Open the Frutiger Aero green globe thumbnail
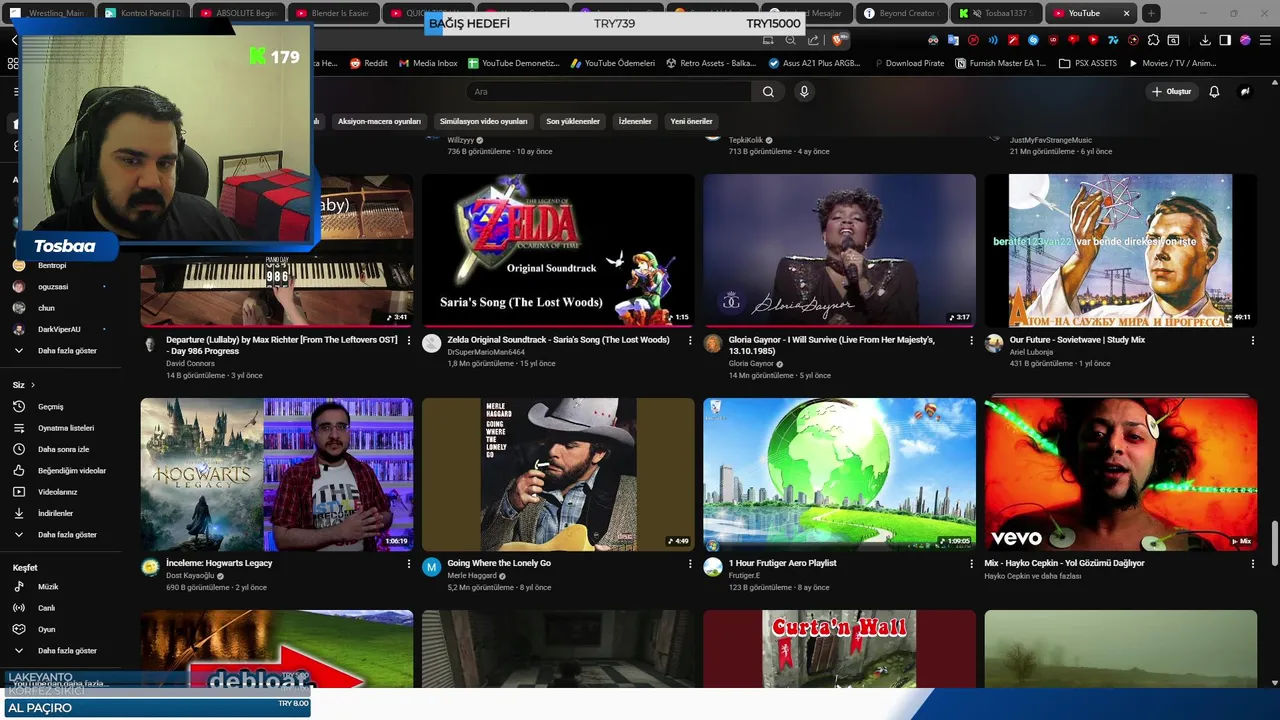This screenshot has width=1280, height=720. (839, 475)
